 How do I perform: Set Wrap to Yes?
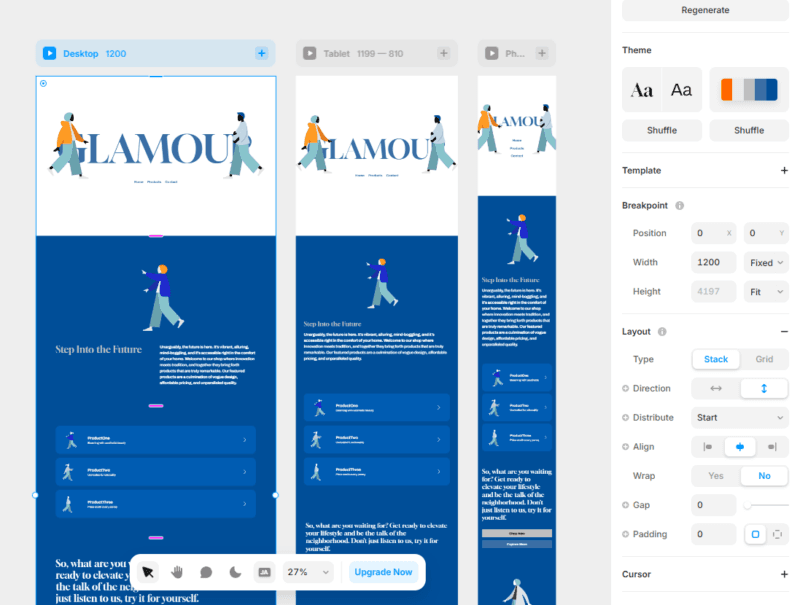(716, 476)
